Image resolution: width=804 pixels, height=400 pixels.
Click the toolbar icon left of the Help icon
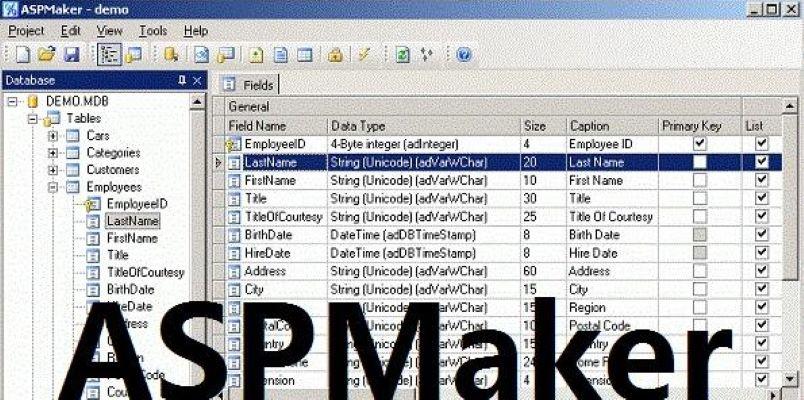pyautogui.click(x=427, y=54)
